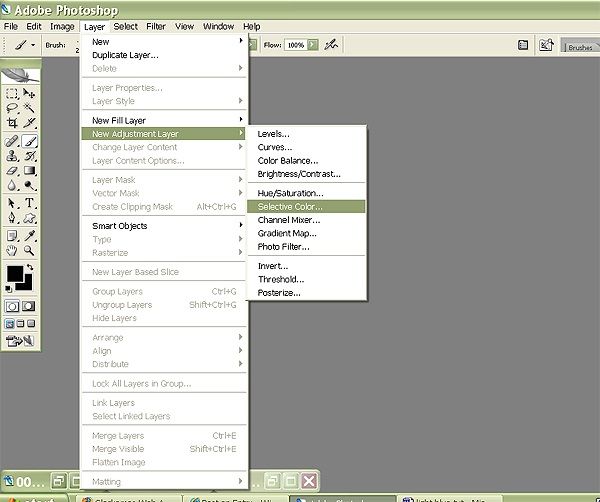600x502 pixels.
Task: Choose Levels adjustment layer
Action: [x=306, y=134]
